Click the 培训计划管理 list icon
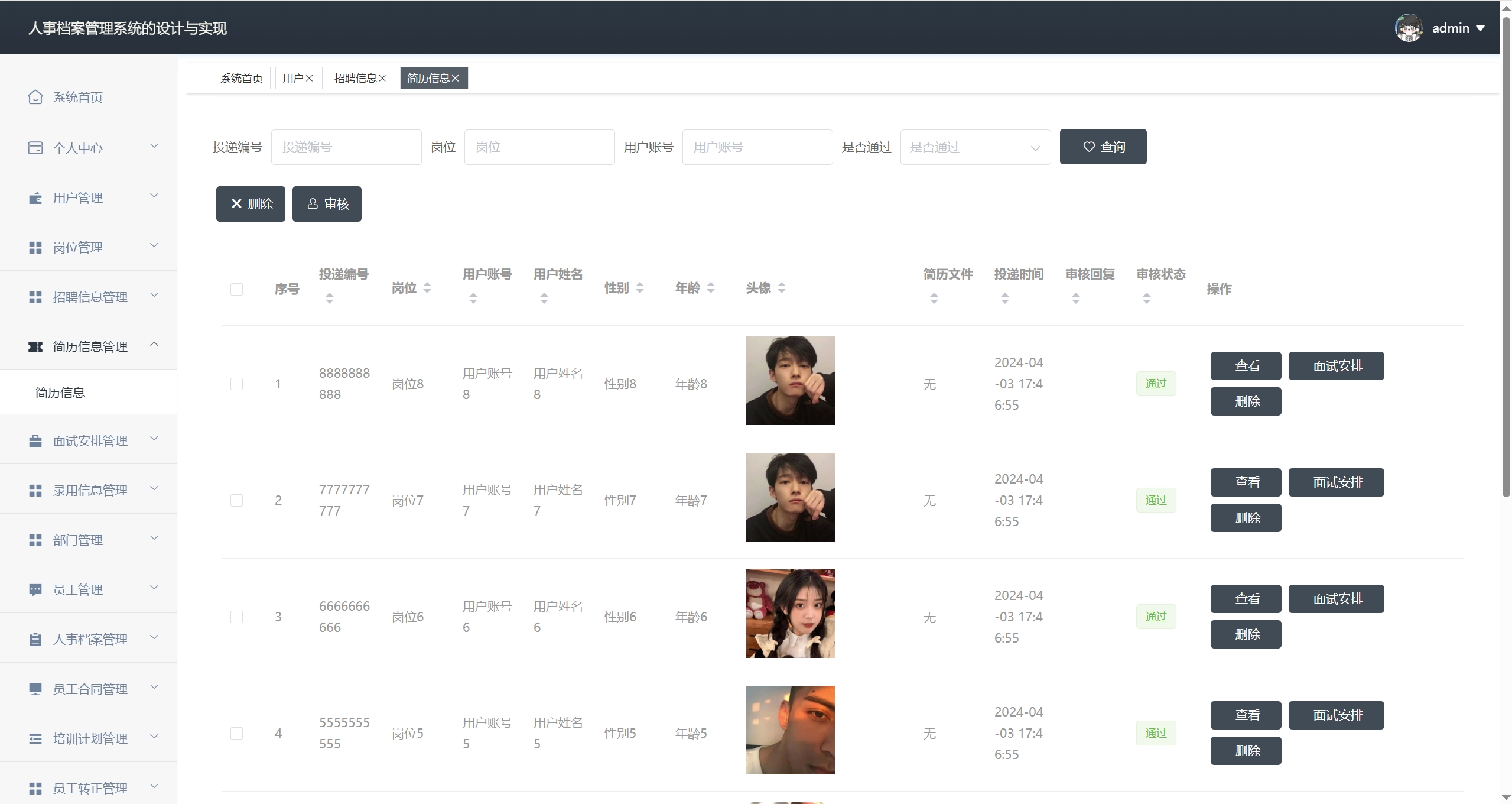The width and height of the screenshot is (1512, 804). (35, 739)
